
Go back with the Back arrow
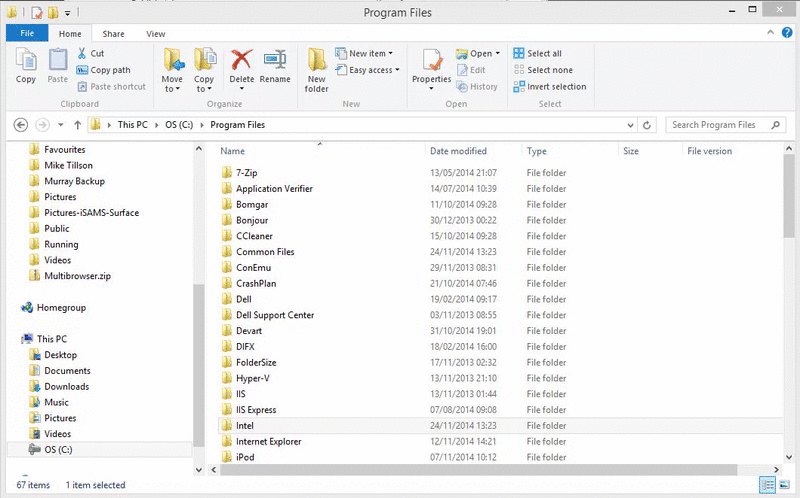[20, 125]
